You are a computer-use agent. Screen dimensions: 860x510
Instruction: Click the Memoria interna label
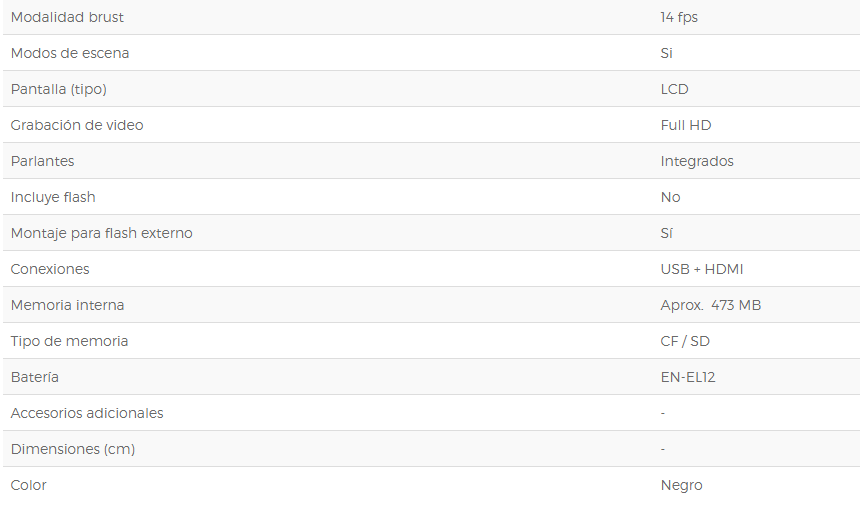[67, 305]
